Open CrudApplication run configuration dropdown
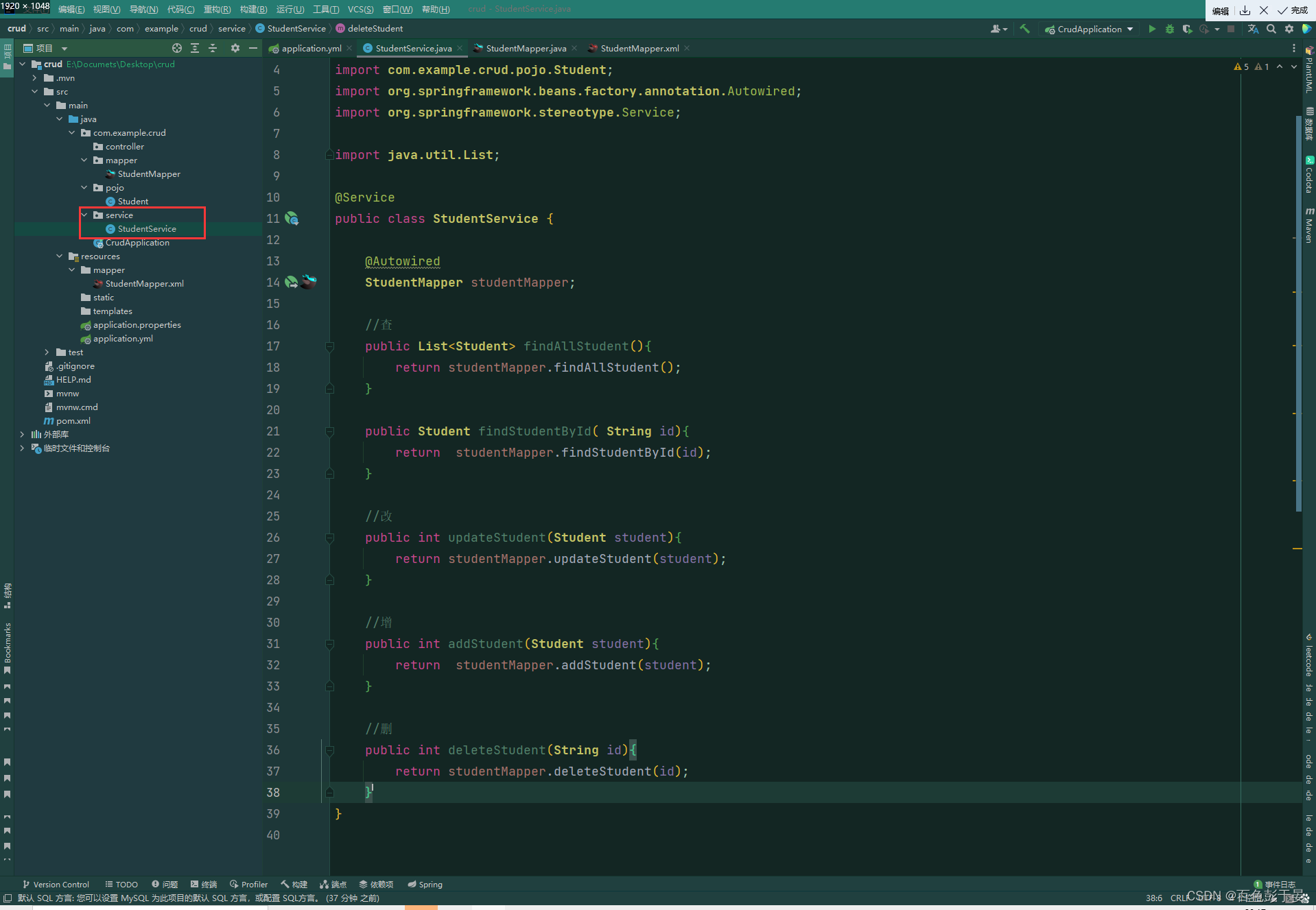Screen dimensions: 1316x910 click(1089, 29)
